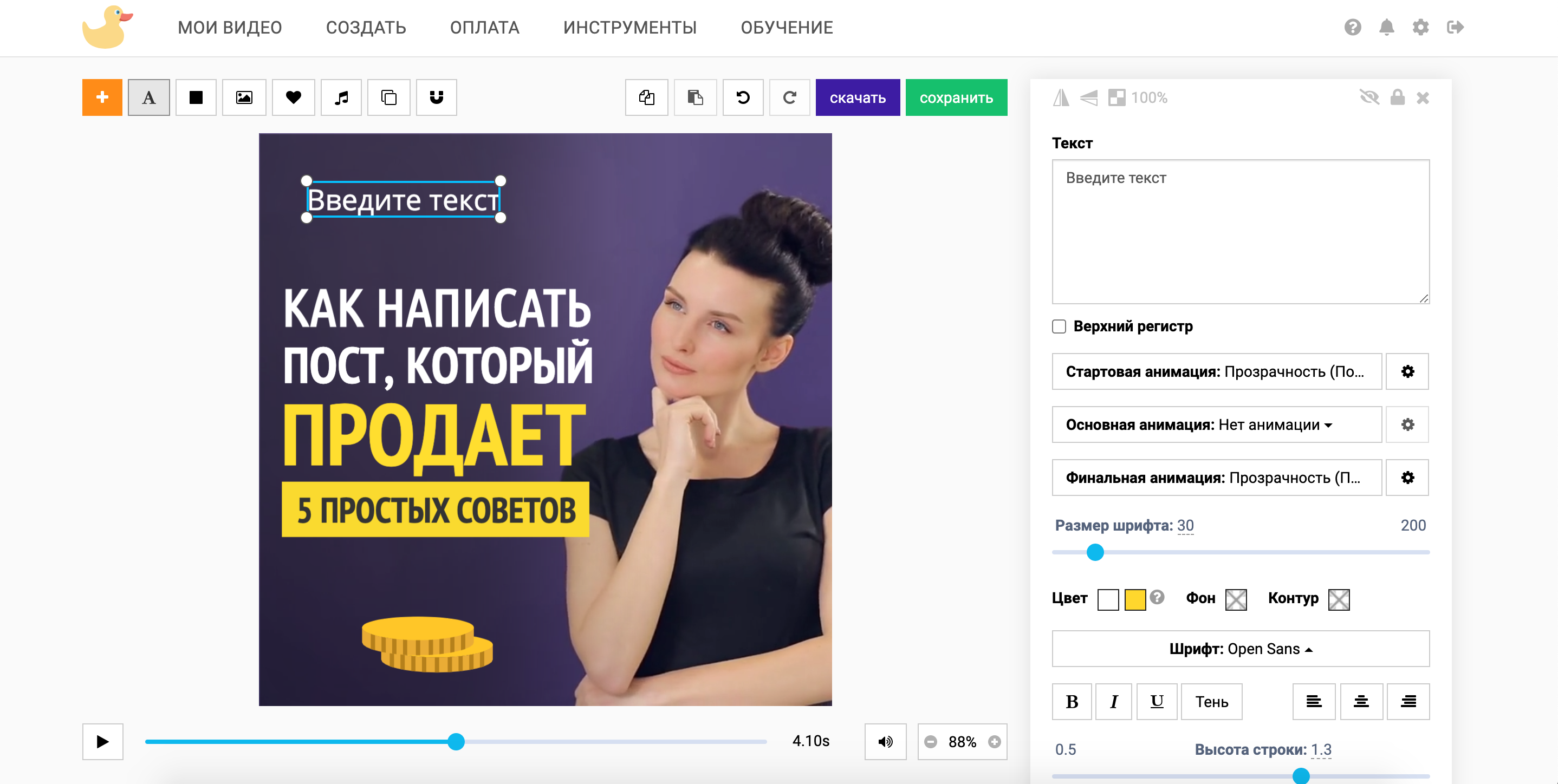Lock the selected element

(x=1397, y=97)
